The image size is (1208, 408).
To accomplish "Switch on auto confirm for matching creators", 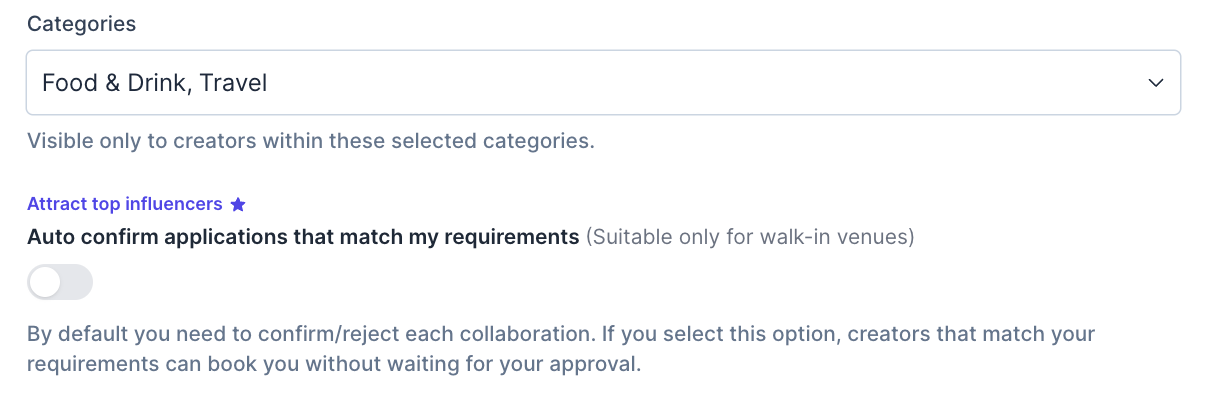I will coord(60,282).
